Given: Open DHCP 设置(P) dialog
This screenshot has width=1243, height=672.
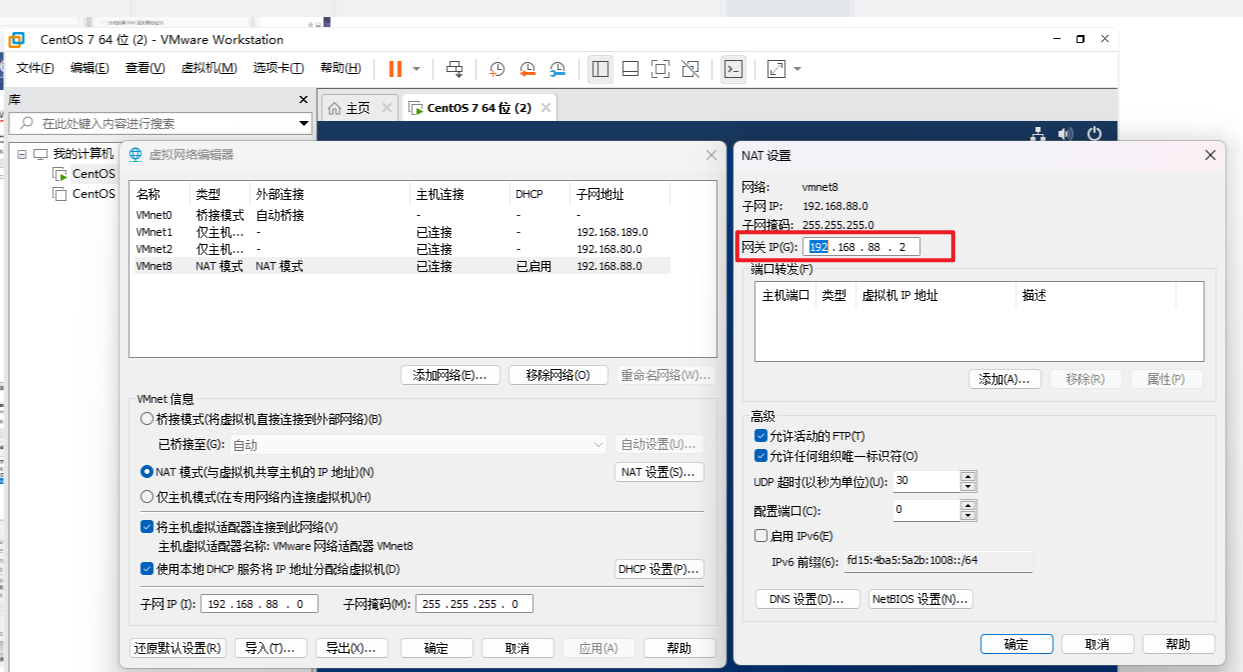Looking at the screenshot, I should [x=658, y=568].
